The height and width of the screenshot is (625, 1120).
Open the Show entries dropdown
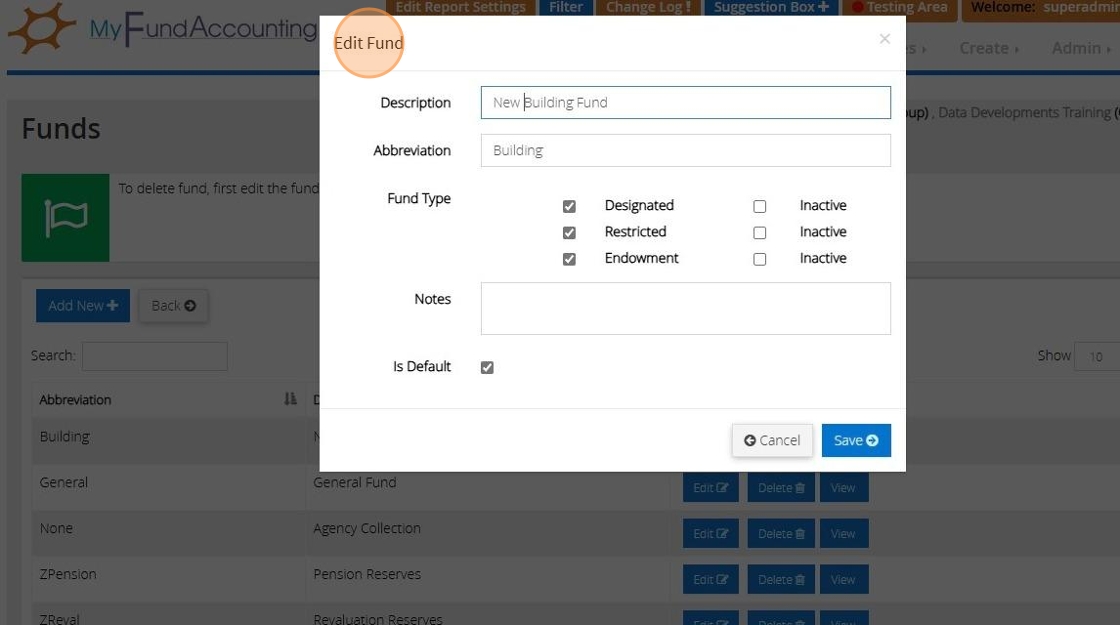[1097, 356]
